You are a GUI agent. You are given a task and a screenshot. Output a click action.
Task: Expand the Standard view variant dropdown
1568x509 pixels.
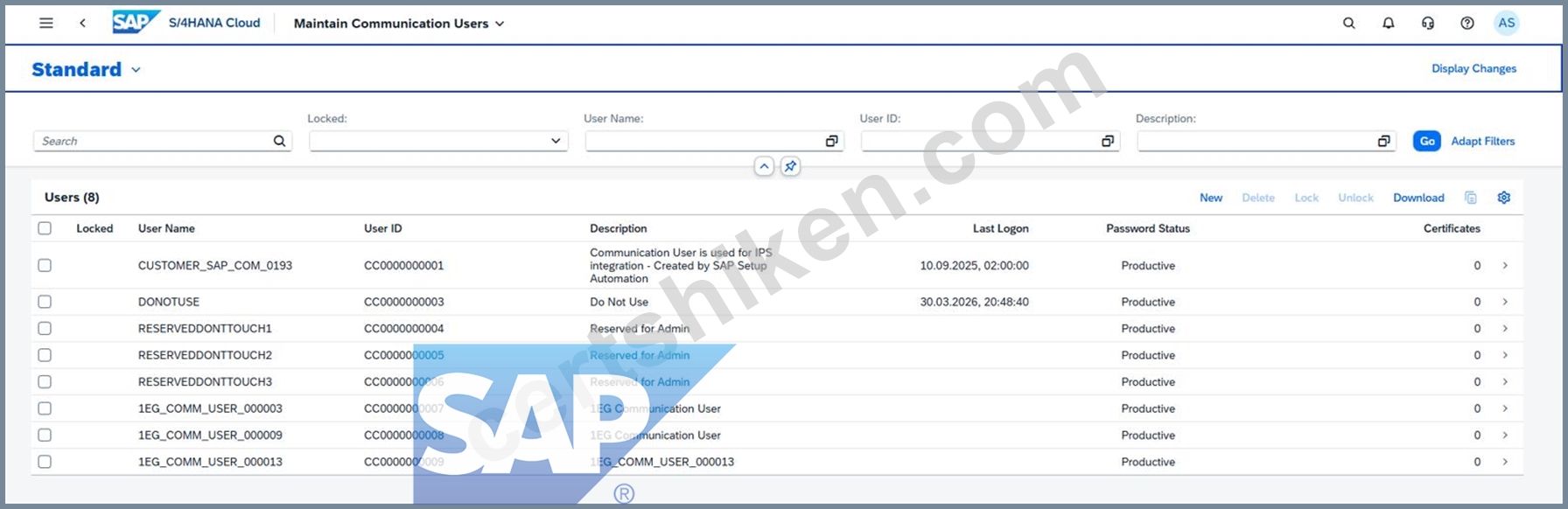(136, 70)
